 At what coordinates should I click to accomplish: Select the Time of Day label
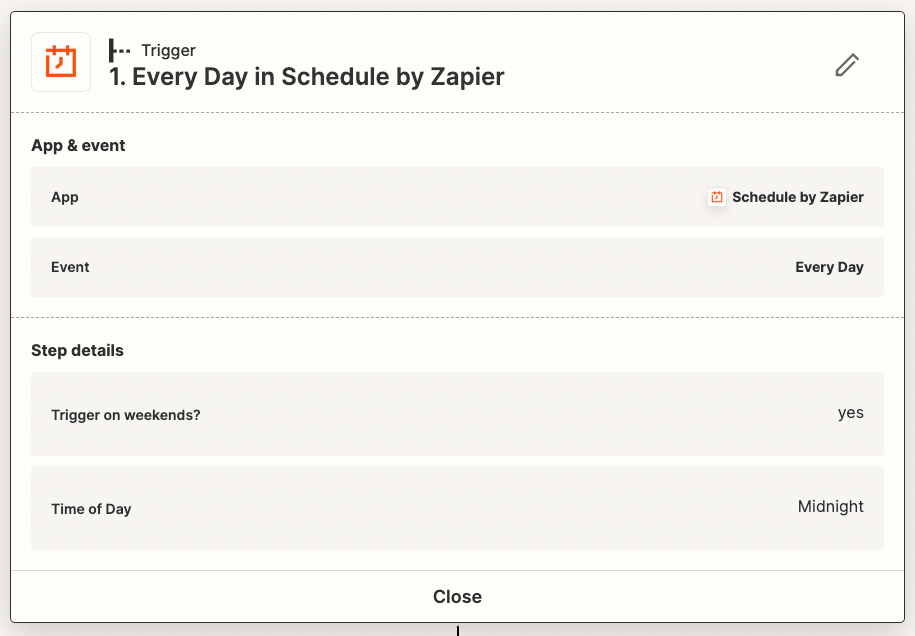click(91, 509)
